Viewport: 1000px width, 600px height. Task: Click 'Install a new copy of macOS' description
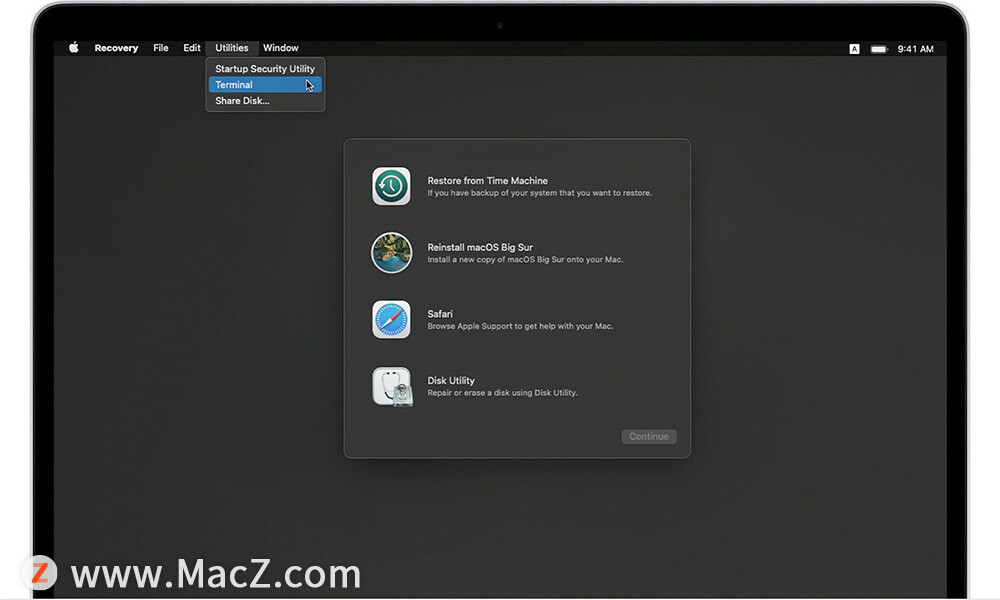coord(525,260)
